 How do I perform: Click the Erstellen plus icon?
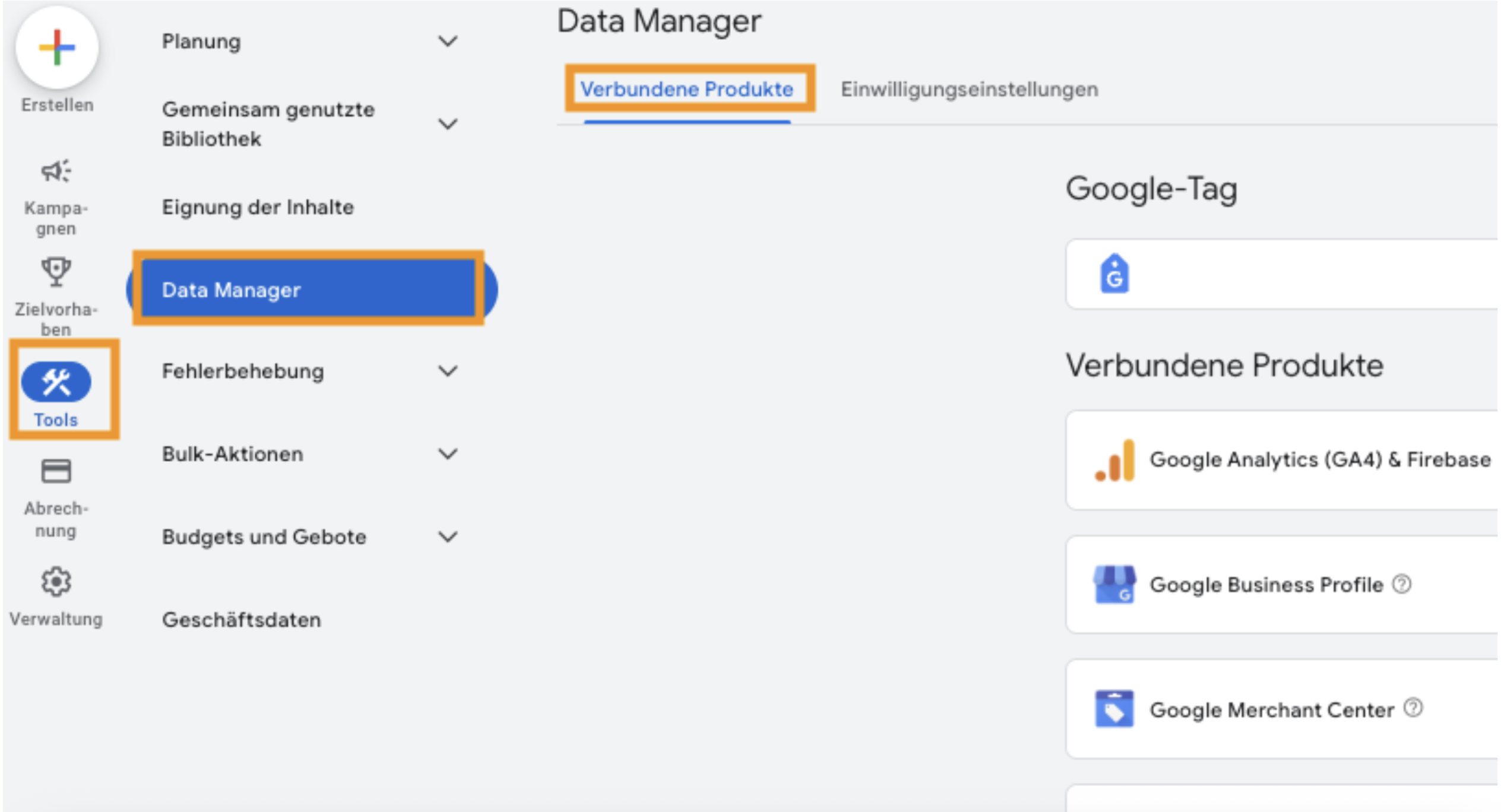click(57, 48)
